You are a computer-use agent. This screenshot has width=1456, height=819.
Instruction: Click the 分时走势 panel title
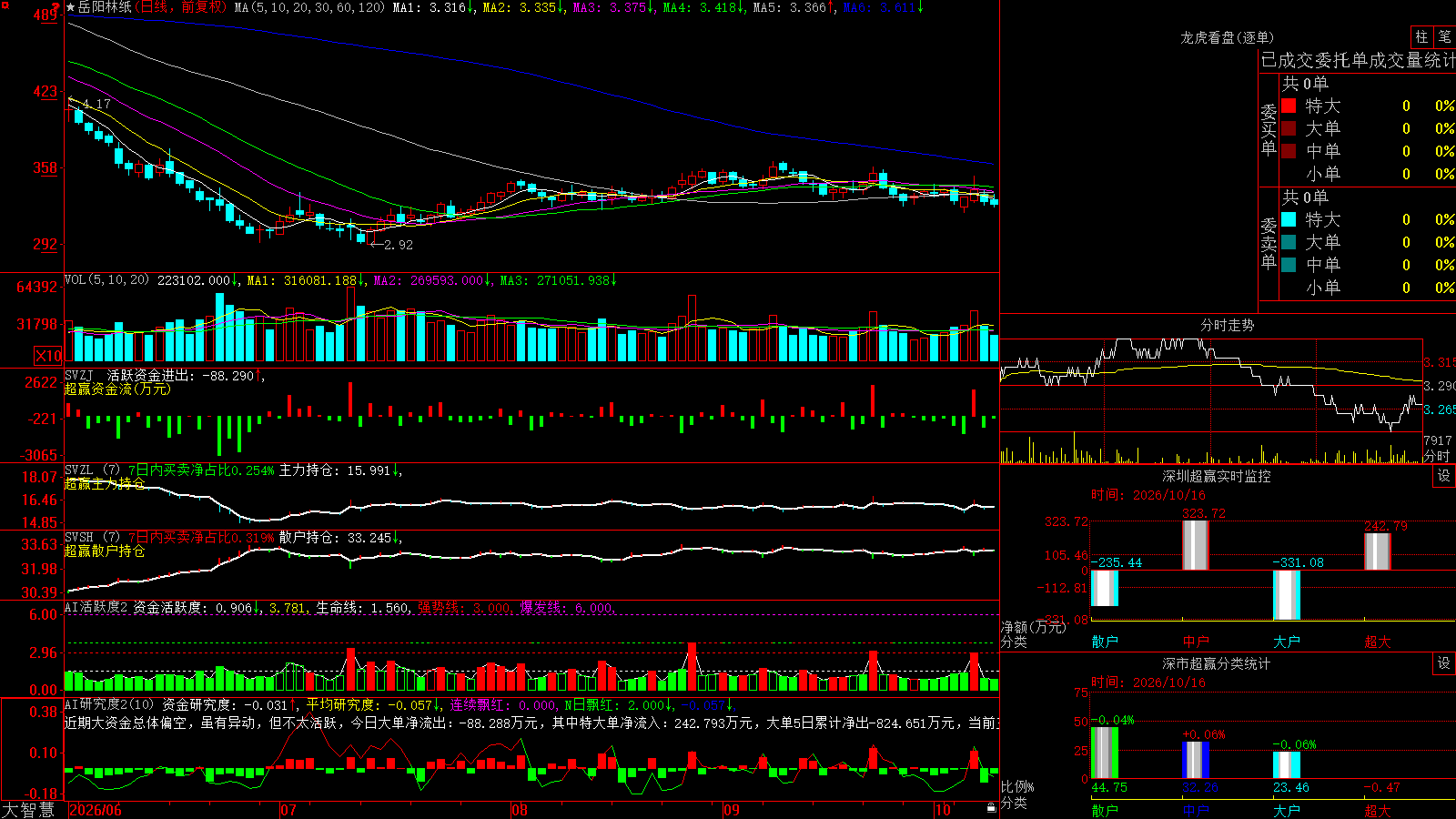(1228, 325)
